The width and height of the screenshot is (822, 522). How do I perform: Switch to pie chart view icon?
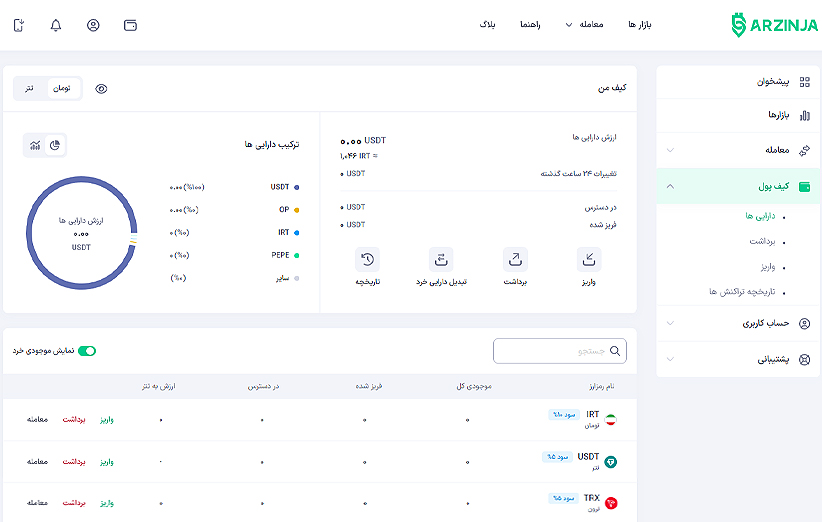[56, 146]
